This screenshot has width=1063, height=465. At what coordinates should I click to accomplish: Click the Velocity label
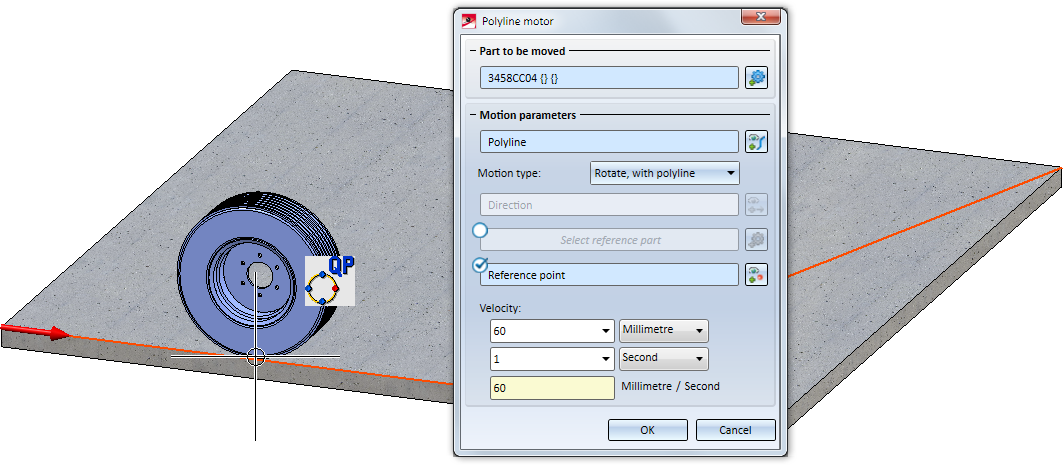[500, 308]
